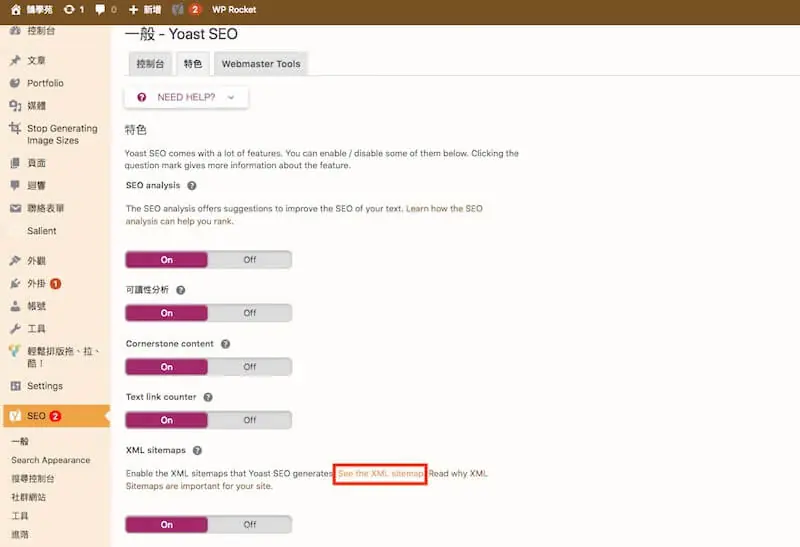Turn Cornerstone content On

[x=167, y=367]
